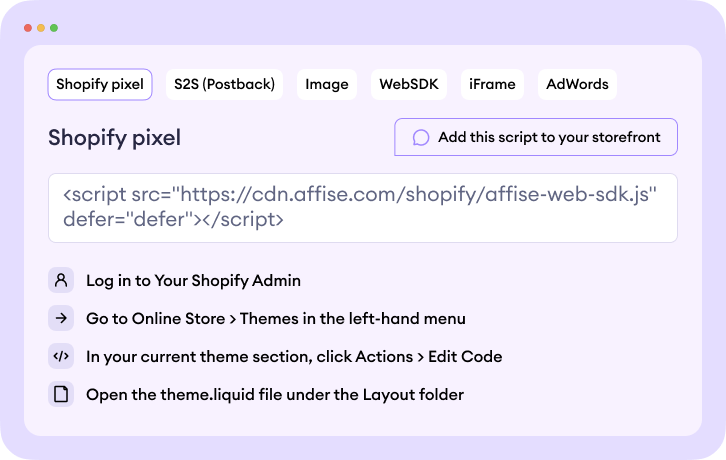Viewport: 726px width, 460px height.
Task: Open the AdWords tab
Action: (x=577, y=84)
